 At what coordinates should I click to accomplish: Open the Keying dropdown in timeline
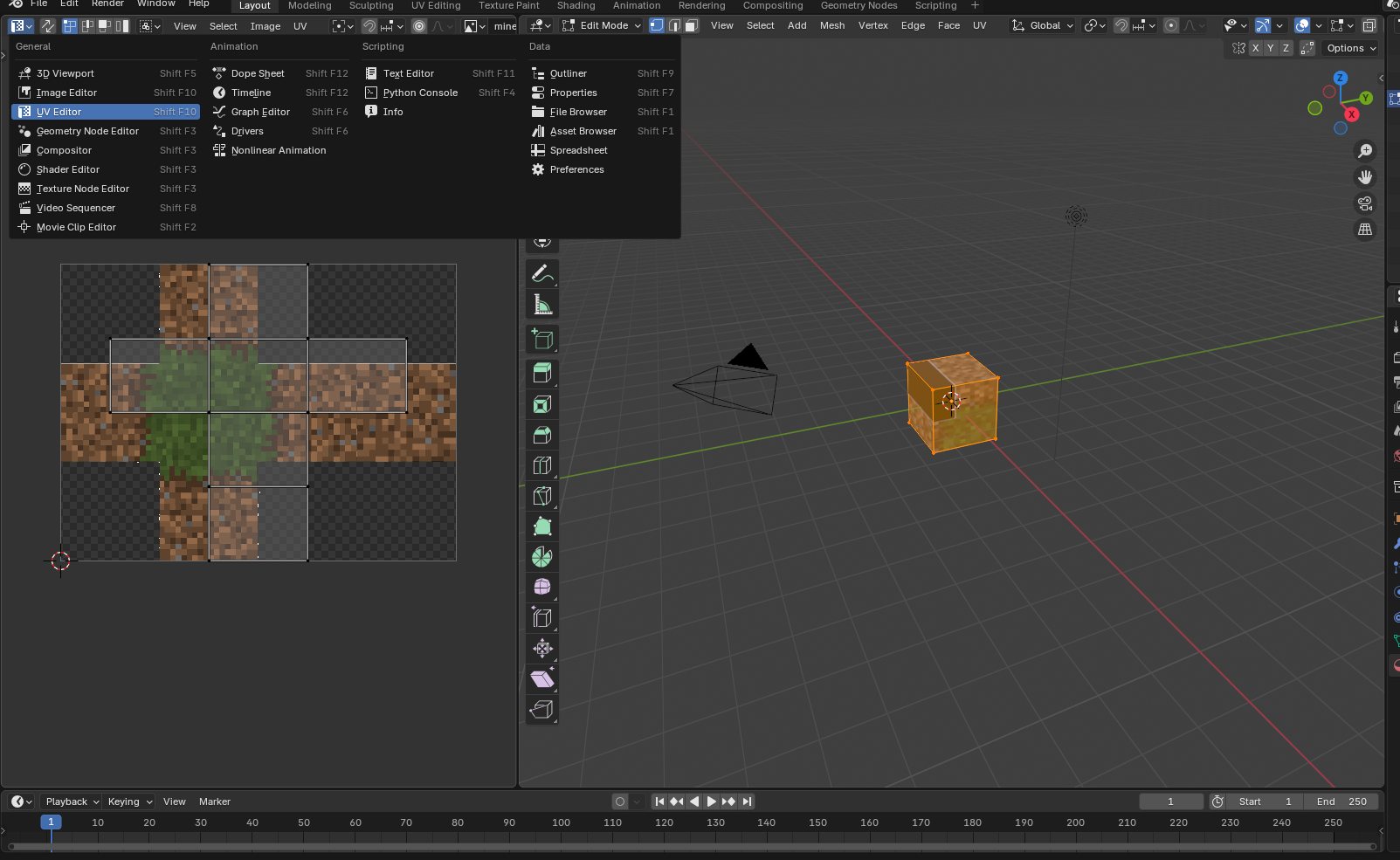(x=129, y=802)
